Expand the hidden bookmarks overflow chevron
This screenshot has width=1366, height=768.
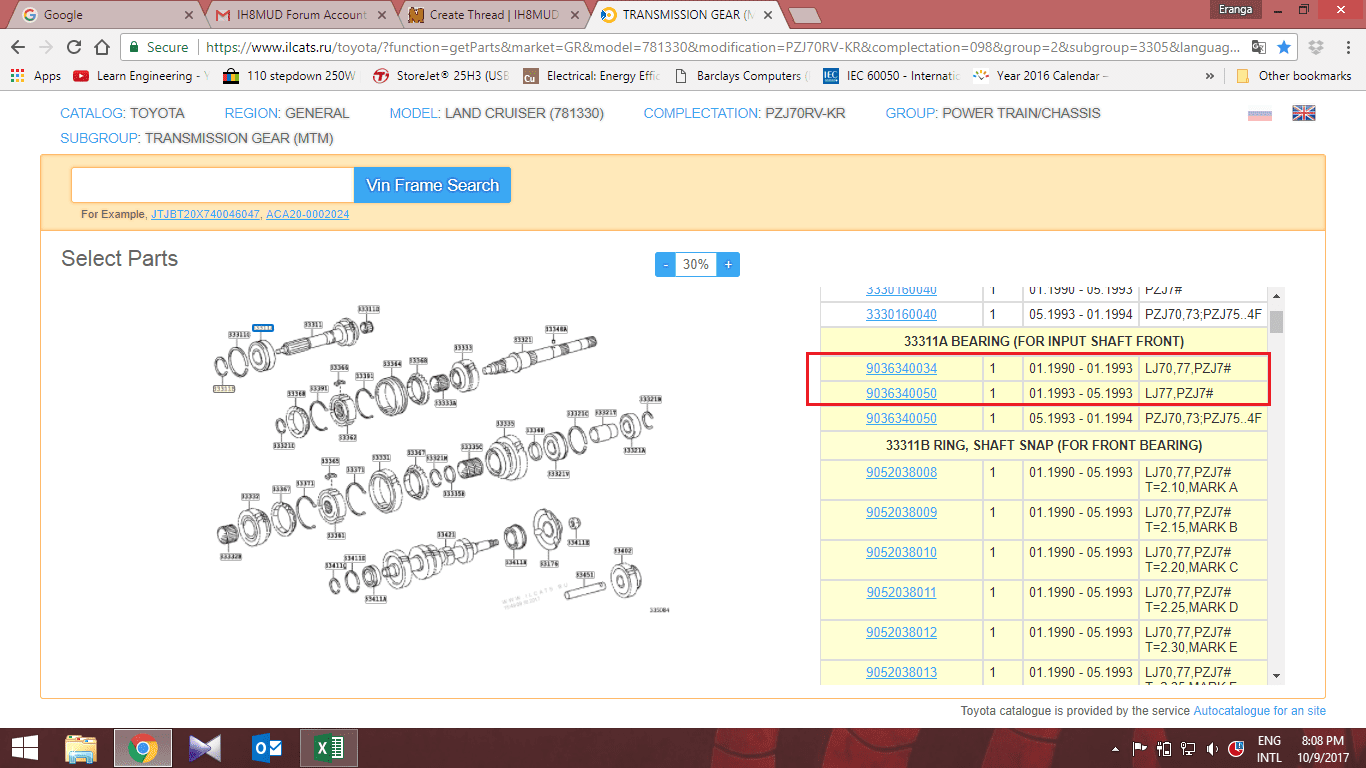click(x=1210, y=76)
